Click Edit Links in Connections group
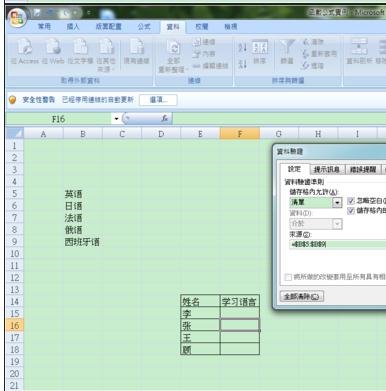The width and height of the screenshot is (386, 391). click(210, 66)
